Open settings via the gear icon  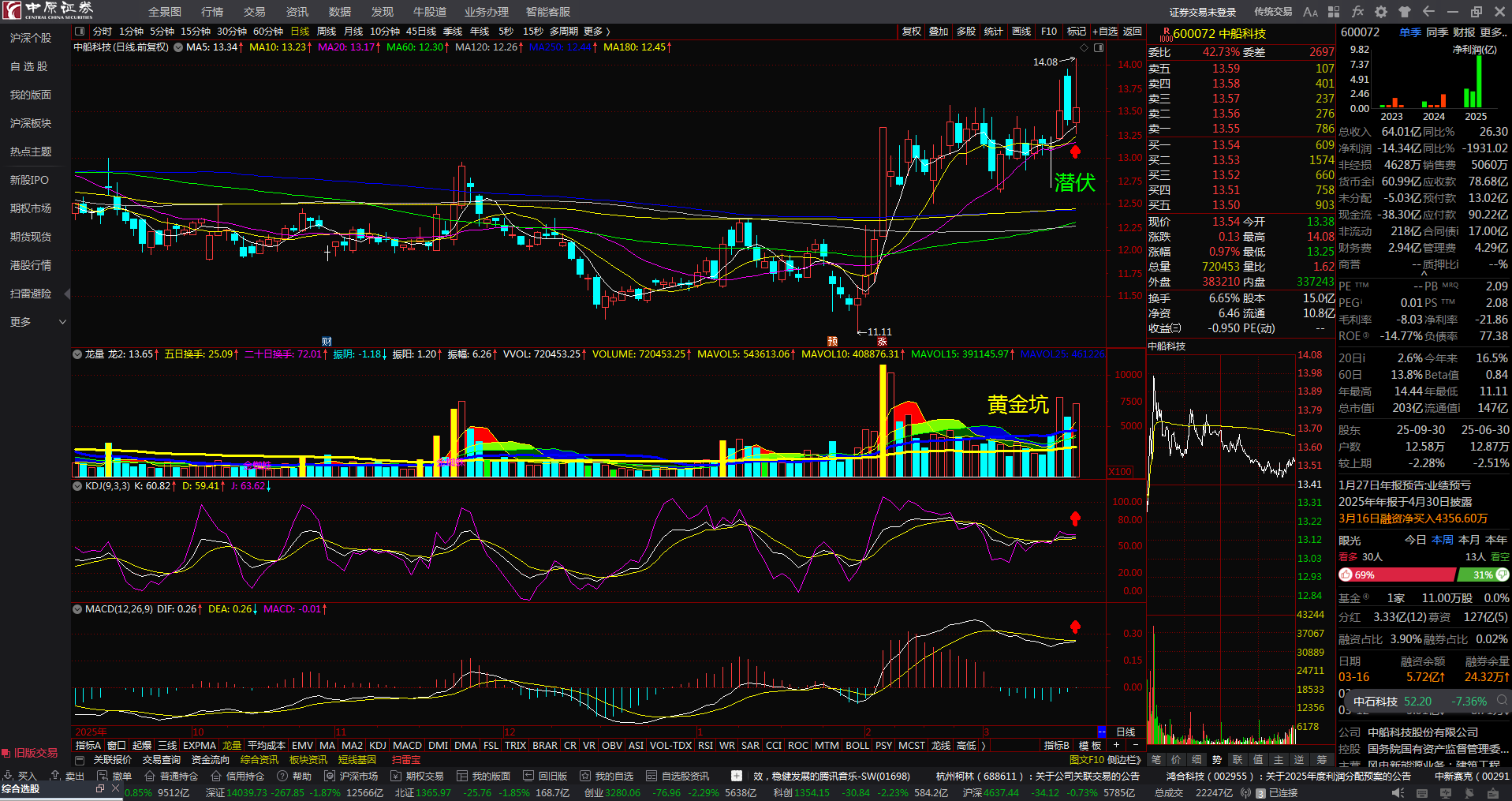[1381, 12]
